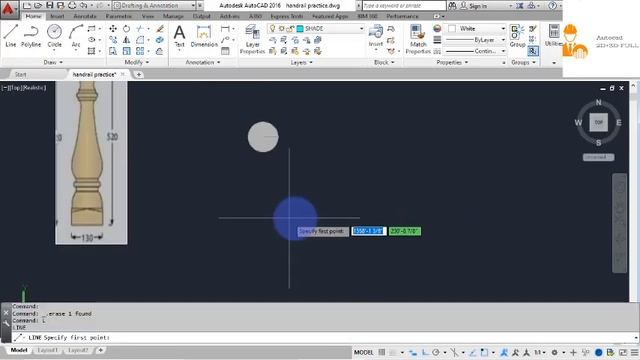Click the TOP face of the ViewCube
Screen dimensions: 640x360
coord(598,122)
